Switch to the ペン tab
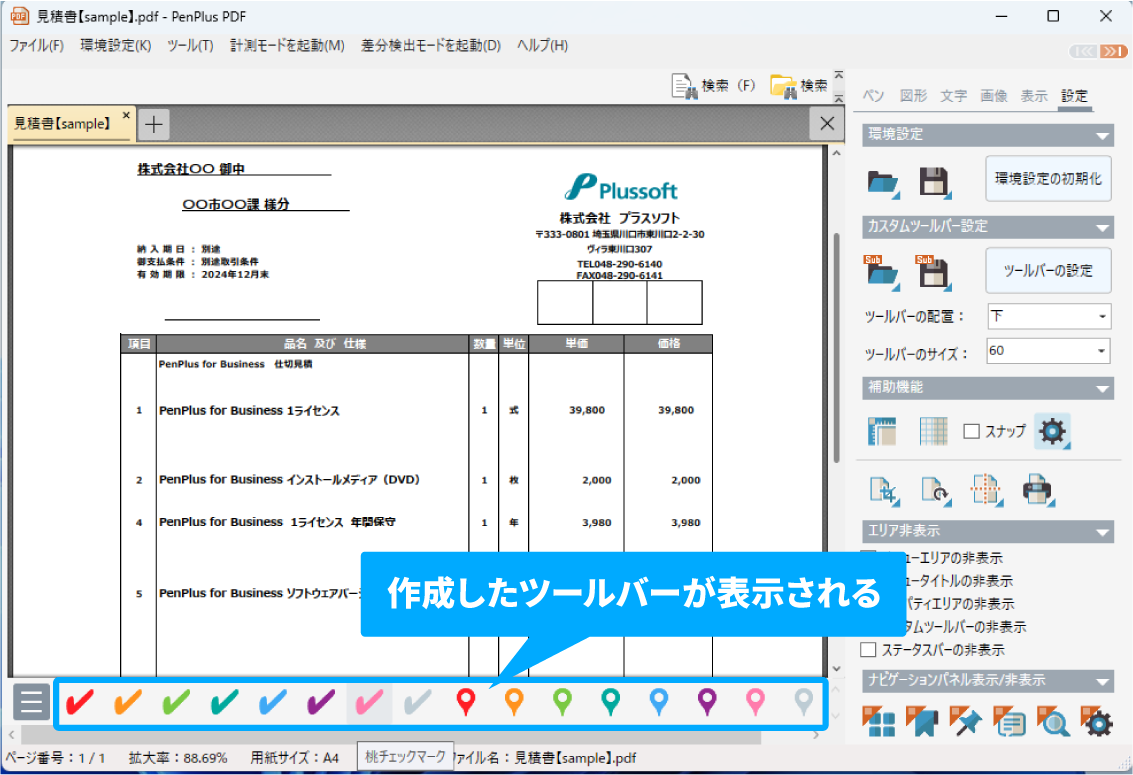 pyautogui.click(x=874, y=96)
